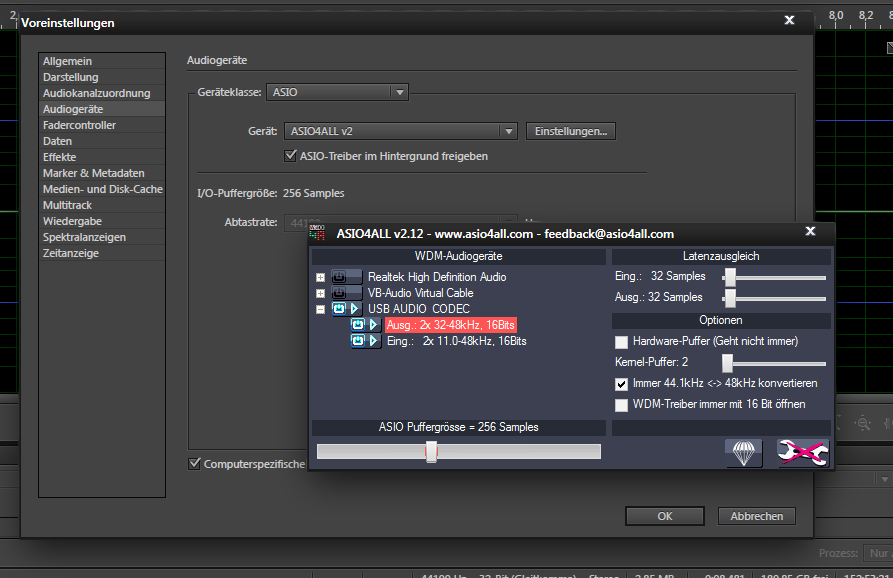The width and height of the screenshot is (893, 578).
Task: Select the Realtek High Definition Audio device row
Action: [437, 277]
